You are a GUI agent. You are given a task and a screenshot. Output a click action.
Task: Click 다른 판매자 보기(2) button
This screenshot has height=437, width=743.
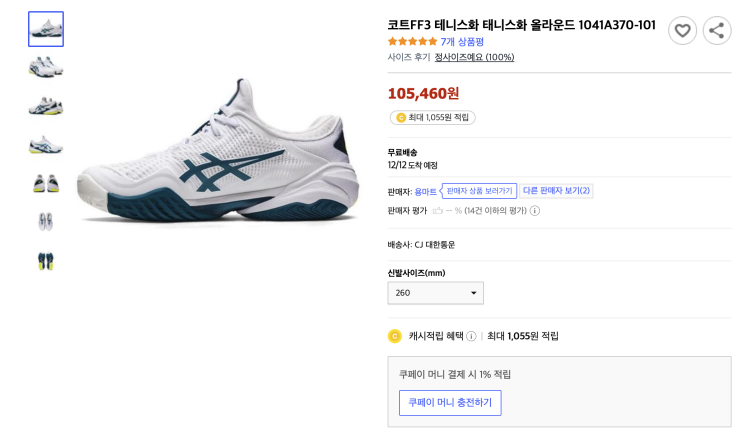(x=557, y=190)
